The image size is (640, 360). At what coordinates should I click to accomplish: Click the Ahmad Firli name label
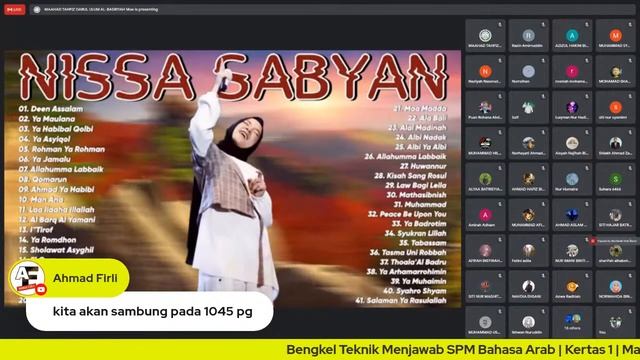85,278
